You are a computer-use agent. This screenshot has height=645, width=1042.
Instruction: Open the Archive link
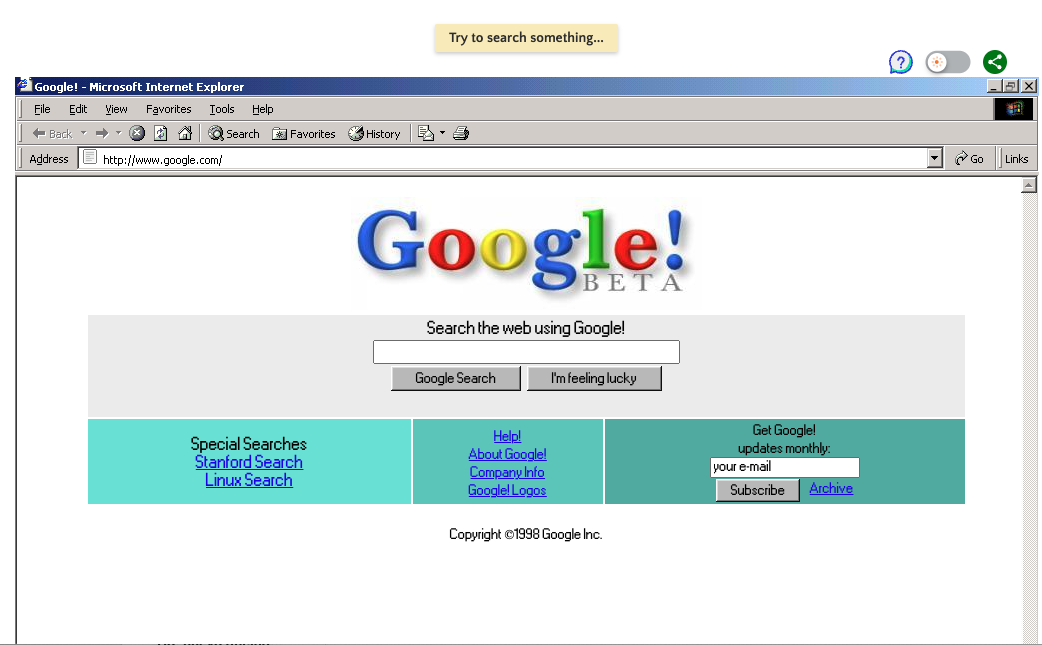[x=831, y=488]
